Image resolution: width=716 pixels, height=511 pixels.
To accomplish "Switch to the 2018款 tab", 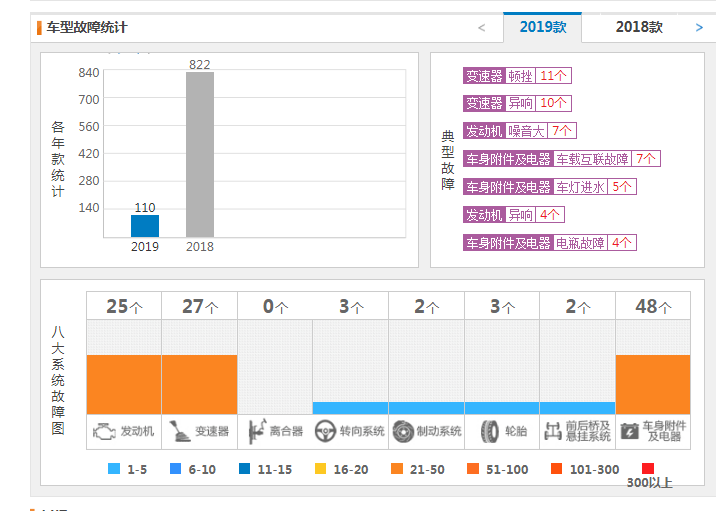I will 639,27.
